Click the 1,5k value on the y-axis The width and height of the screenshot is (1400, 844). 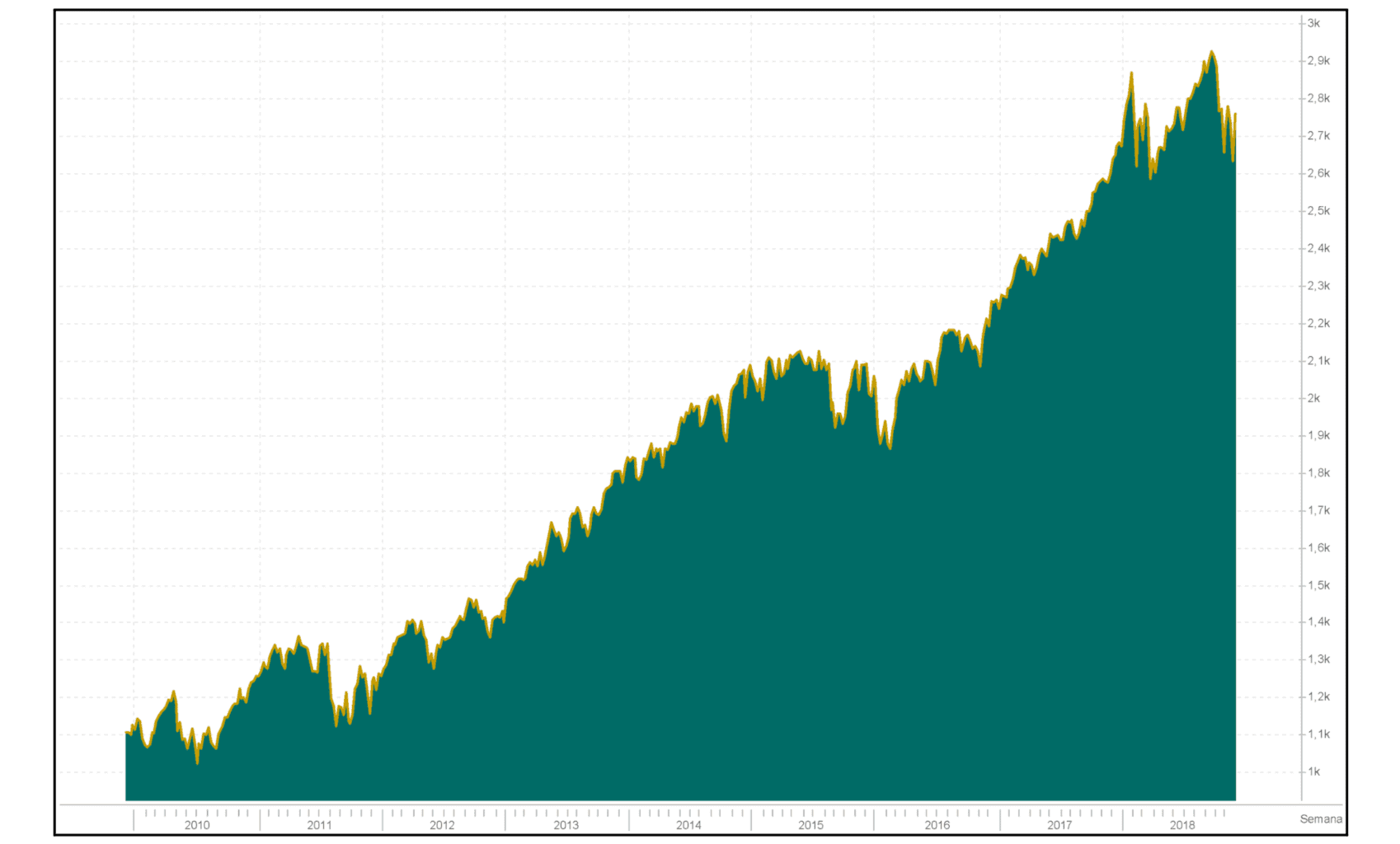click(1319, 585)
